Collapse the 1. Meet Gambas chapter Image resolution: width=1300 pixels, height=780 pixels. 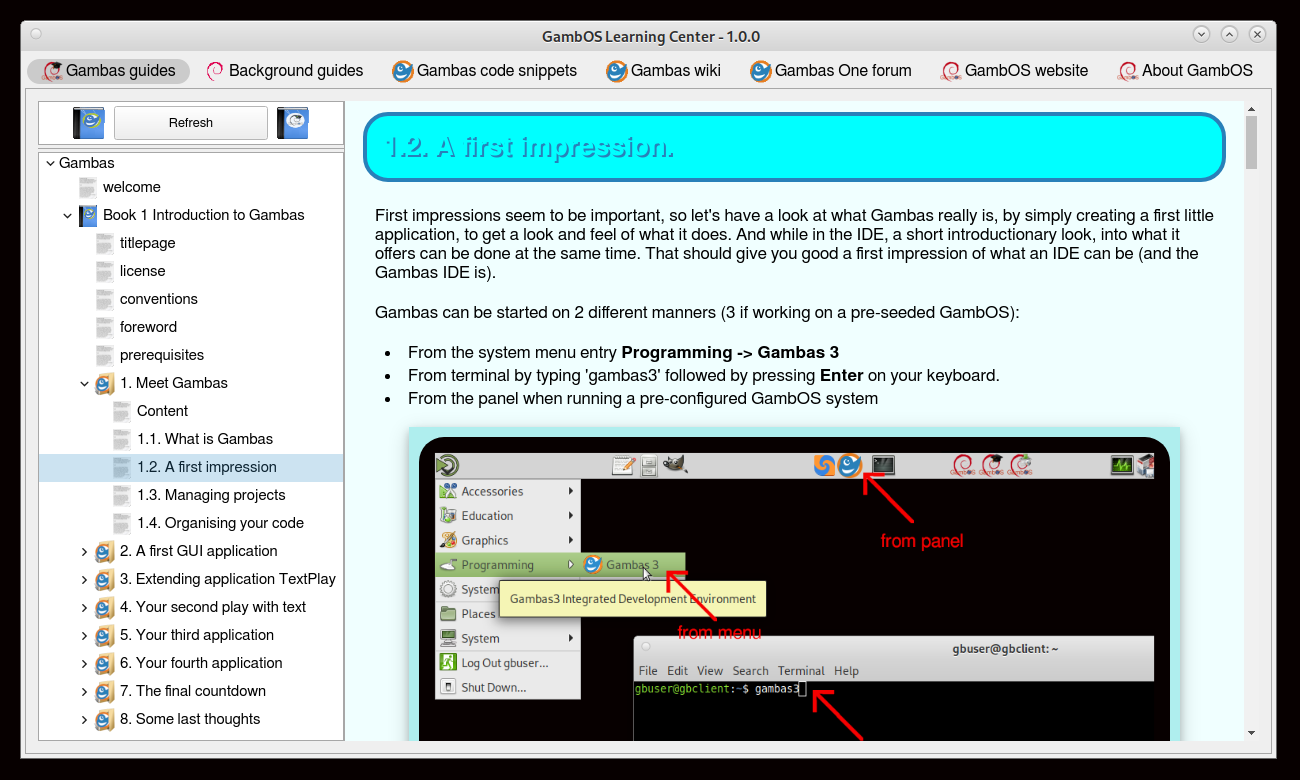click(84, 383)
